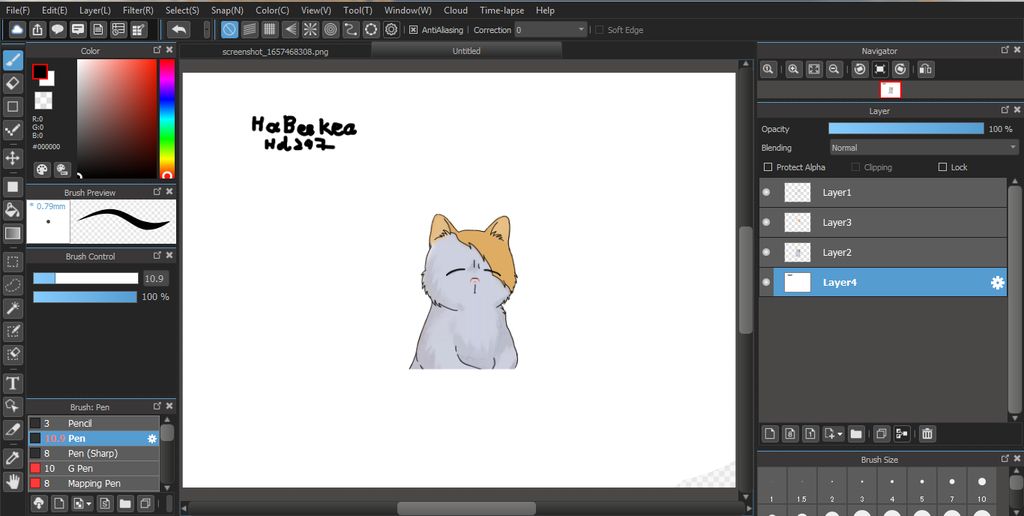The height and width of the screenshot is (516, 1024).
Task: Select the Text tool
Action: click(12, 383)
